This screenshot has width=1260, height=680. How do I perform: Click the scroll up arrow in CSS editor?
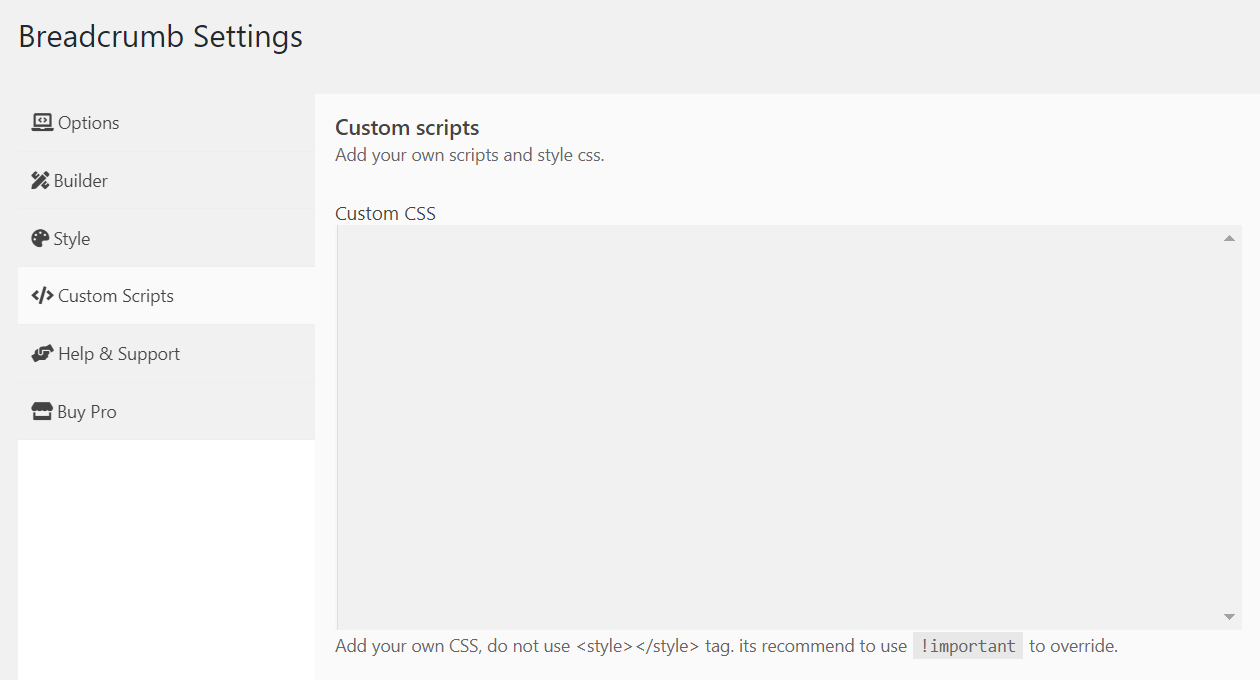pyautogui.click(x=1230, y=238)
